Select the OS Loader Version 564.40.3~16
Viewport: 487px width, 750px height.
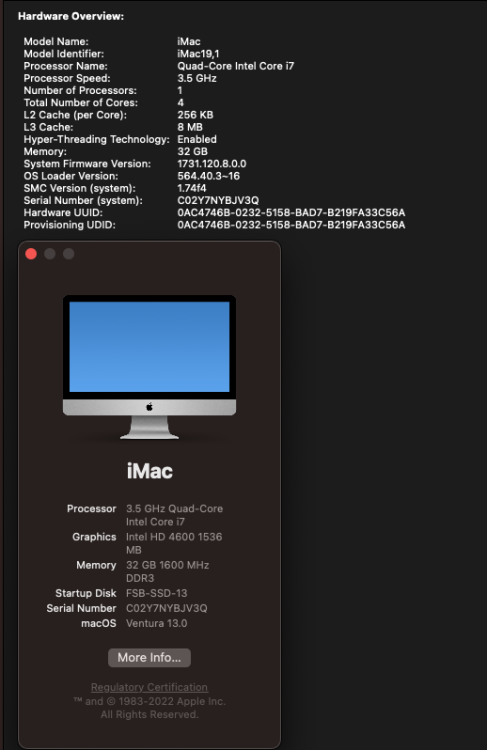click(x=209, y=176)
